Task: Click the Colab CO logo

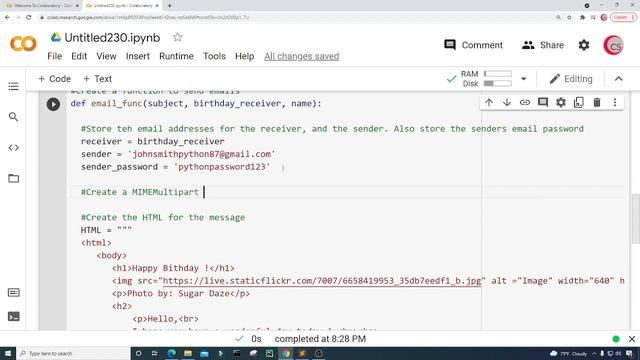Action: 23,44
